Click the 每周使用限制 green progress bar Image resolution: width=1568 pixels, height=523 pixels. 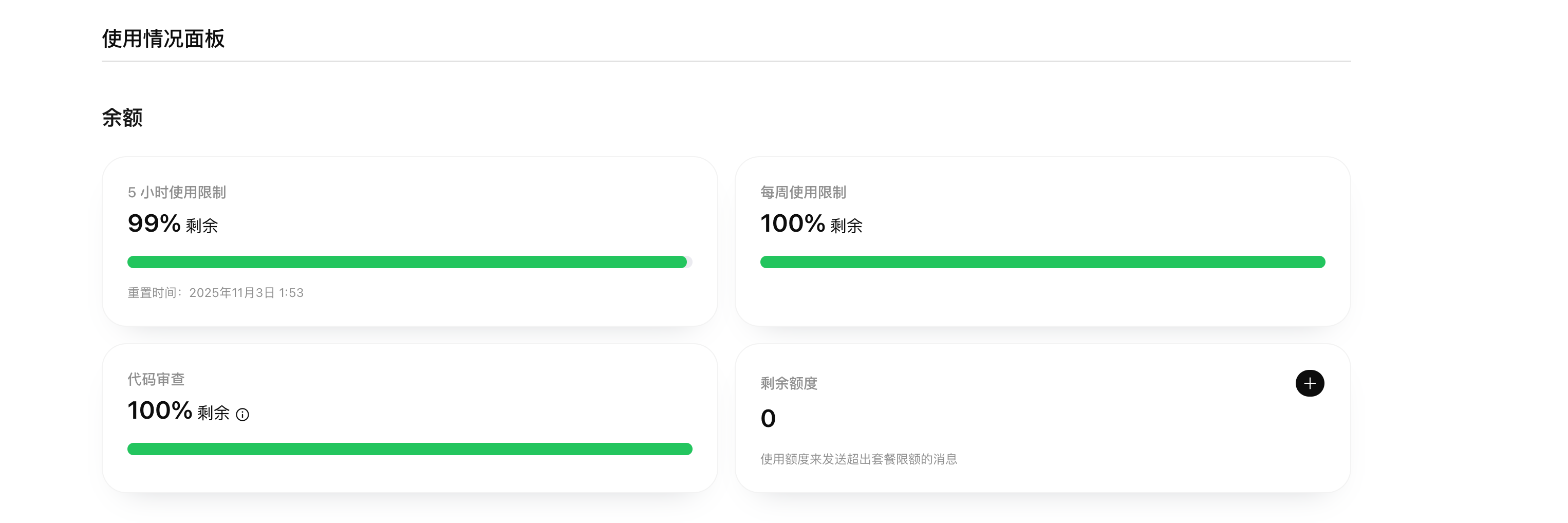point(1042,263)
